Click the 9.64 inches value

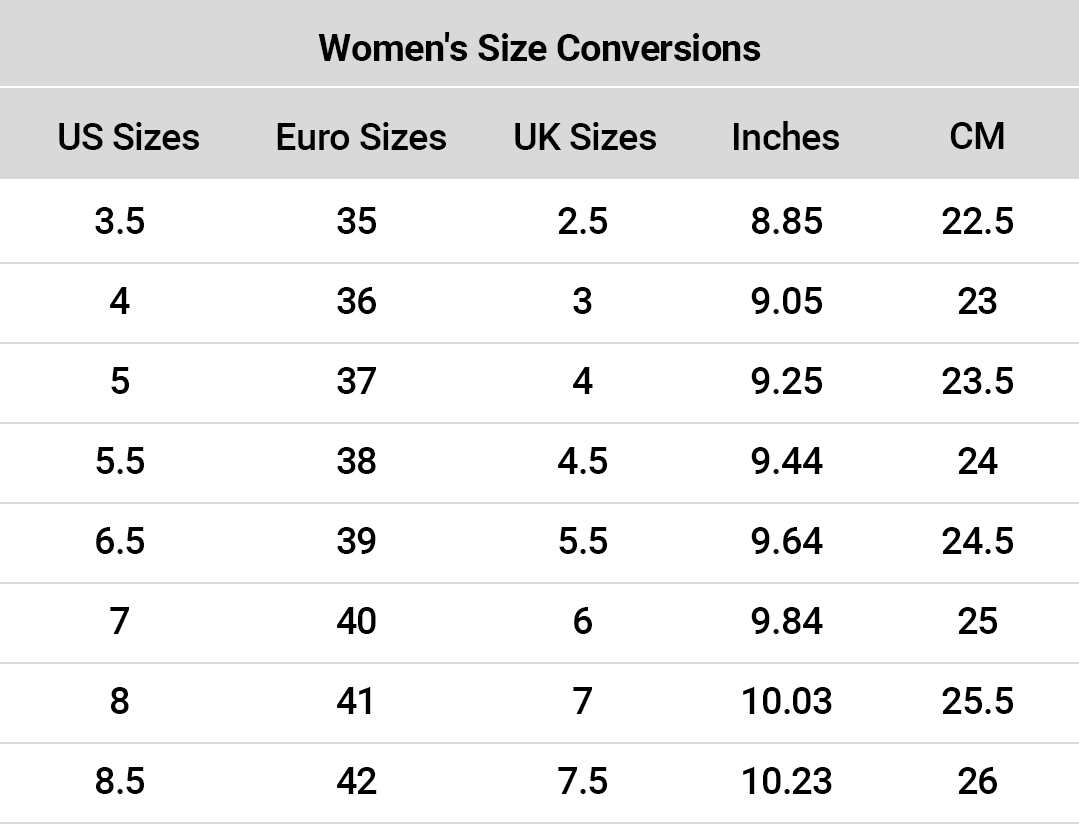point(787,541)
